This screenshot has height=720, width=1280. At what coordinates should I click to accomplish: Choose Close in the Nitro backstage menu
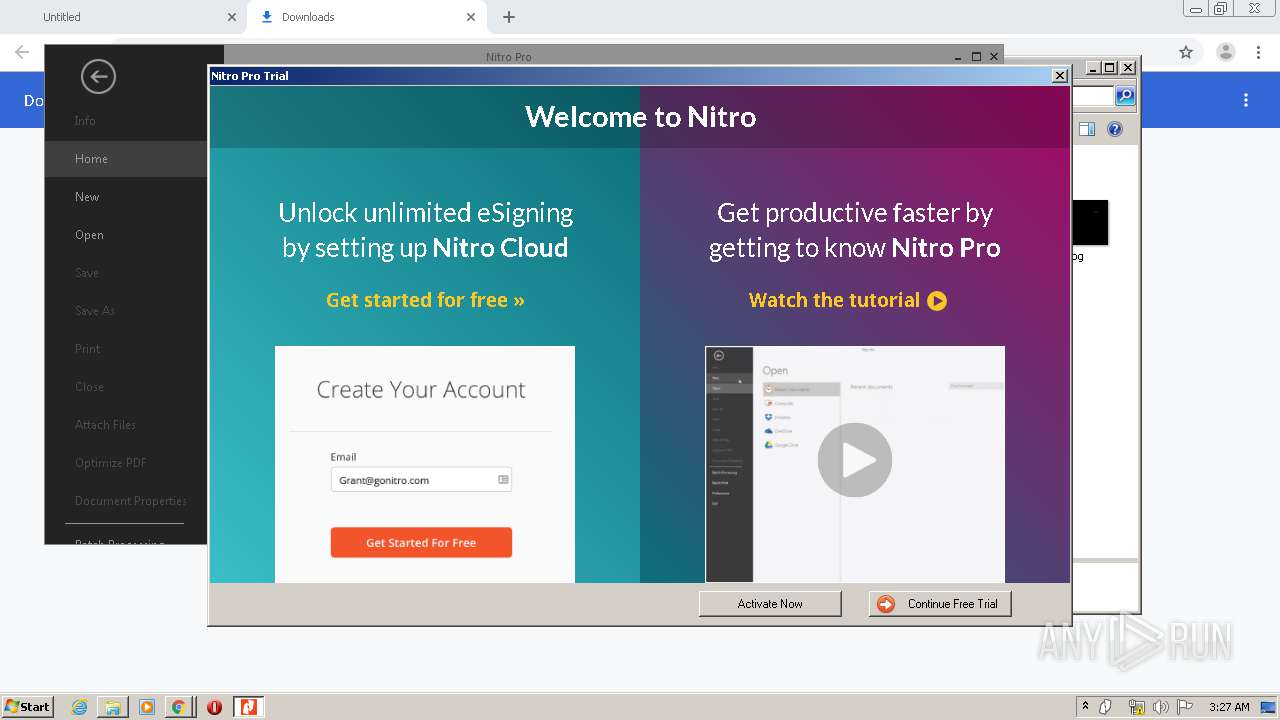(x=89, y=387)
